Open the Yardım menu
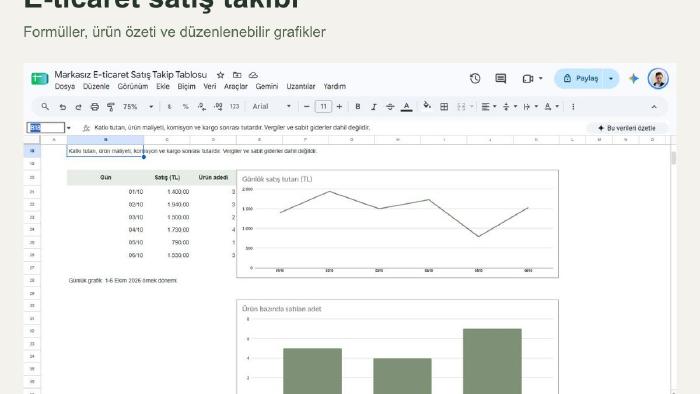 click(334, 87)
